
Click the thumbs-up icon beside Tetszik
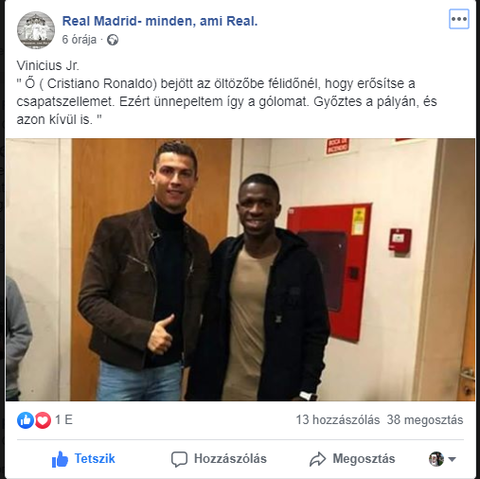pyautogui.click(x=60, y=459)
